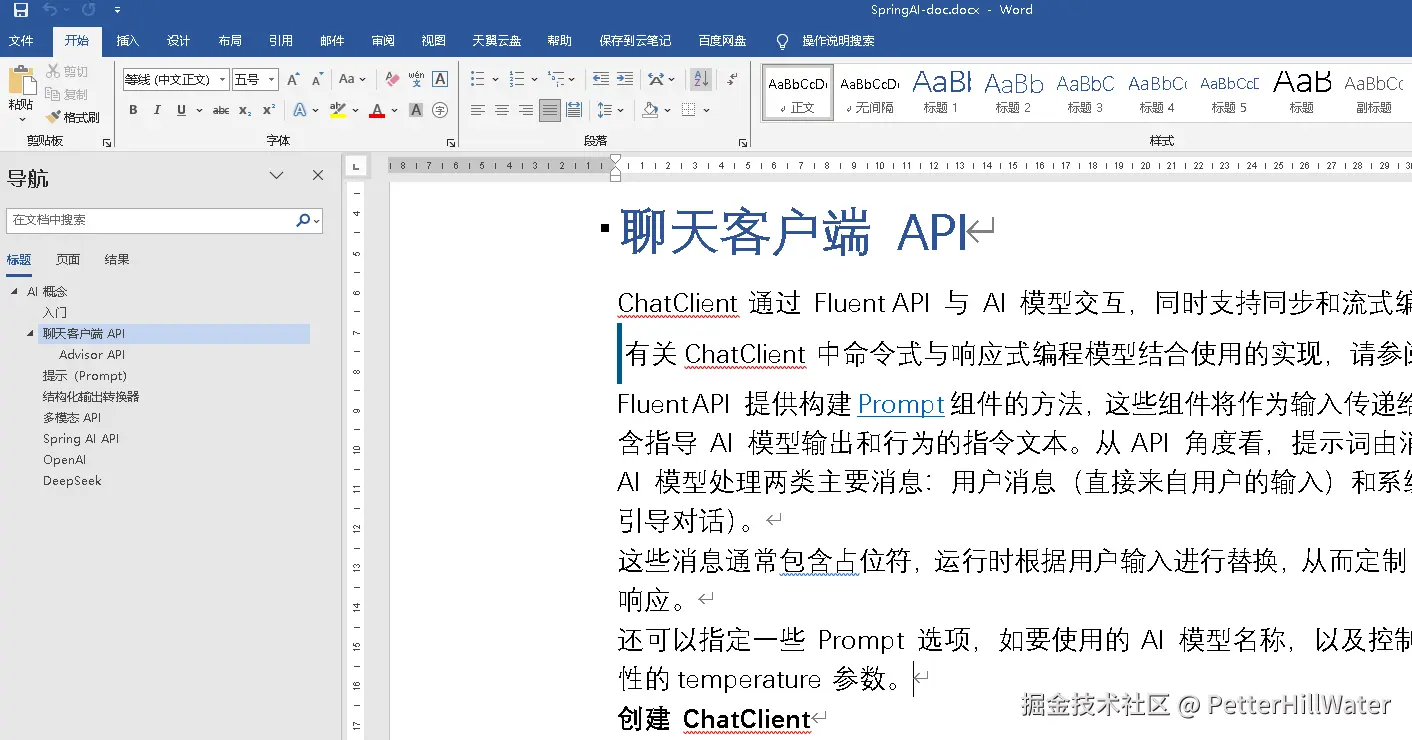Toggle Italic formatting
The width and height of the screenshot is (1412, 740).
pyautogui.click(x=157, y=110)
